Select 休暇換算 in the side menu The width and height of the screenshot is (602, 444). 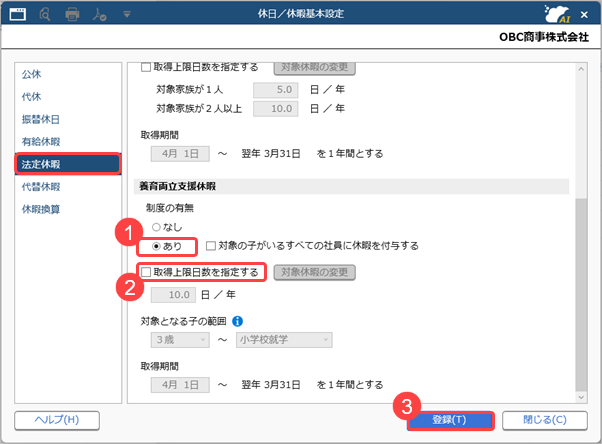click(41, 209)
